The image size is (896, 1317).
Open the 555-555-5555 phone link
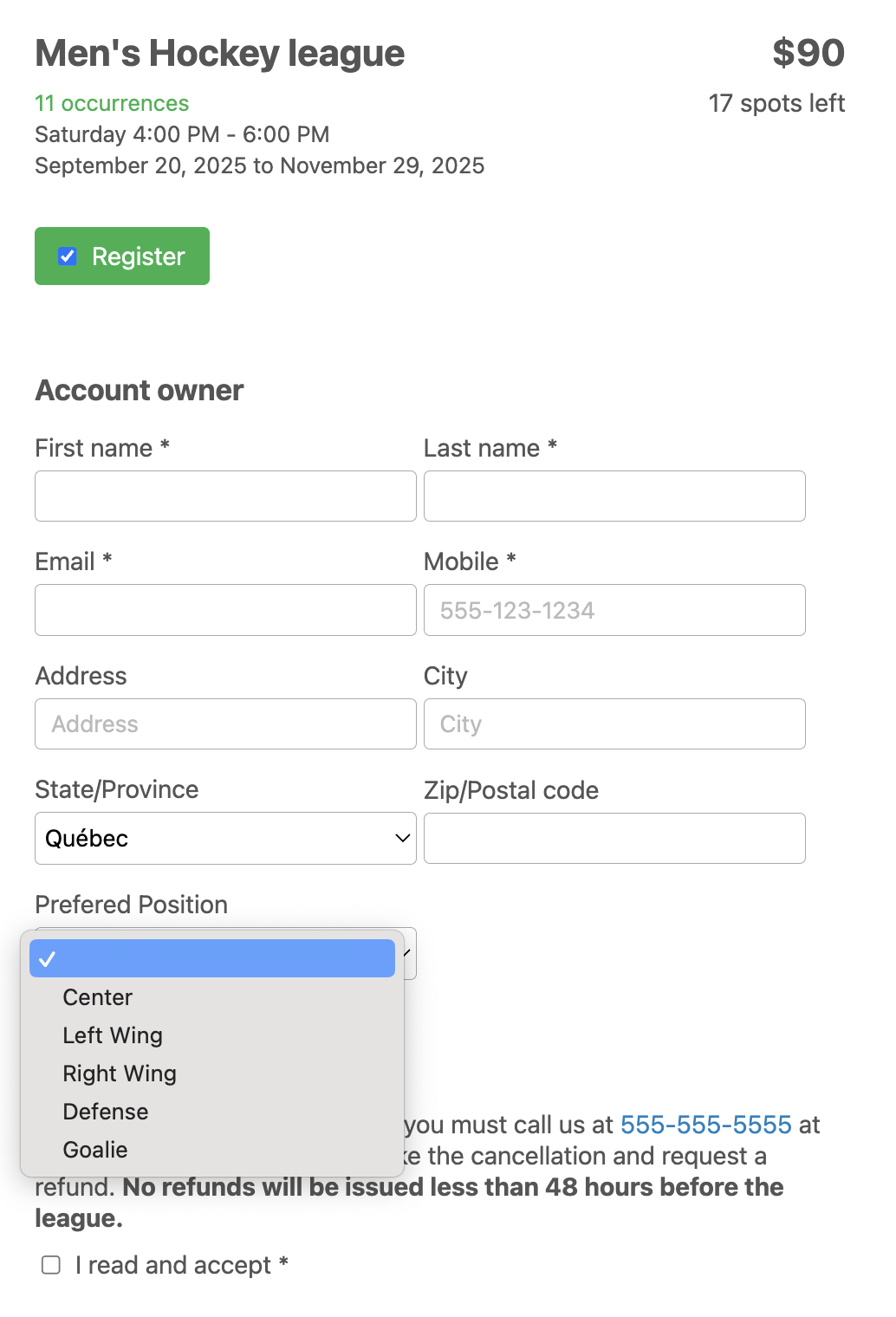(x=706, y=1125)
